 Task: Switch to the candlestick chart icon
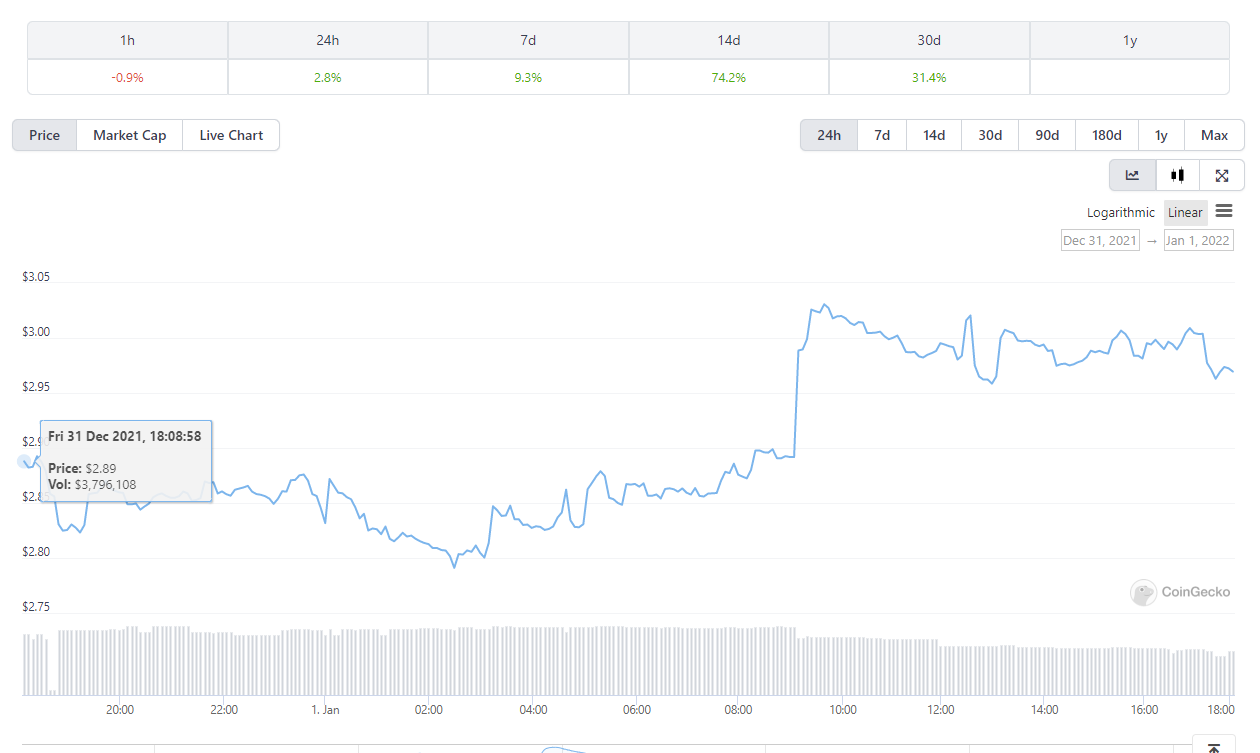[1177, 174]
